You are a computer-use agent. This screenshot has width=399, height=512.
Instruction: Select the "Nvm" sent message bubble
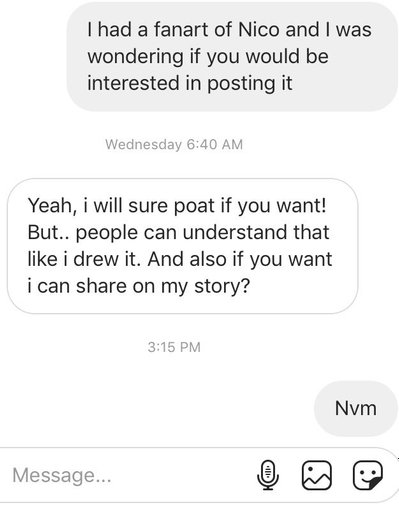(x=356, y=408)
